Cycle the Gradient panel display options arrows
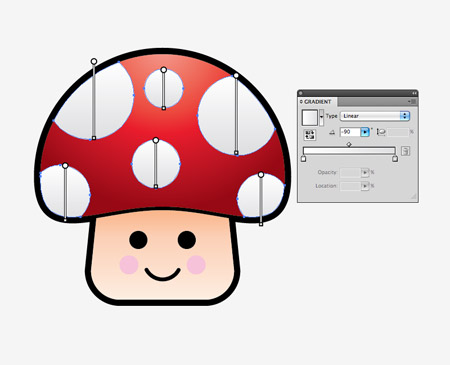450x365 pixels. [301, 102]
